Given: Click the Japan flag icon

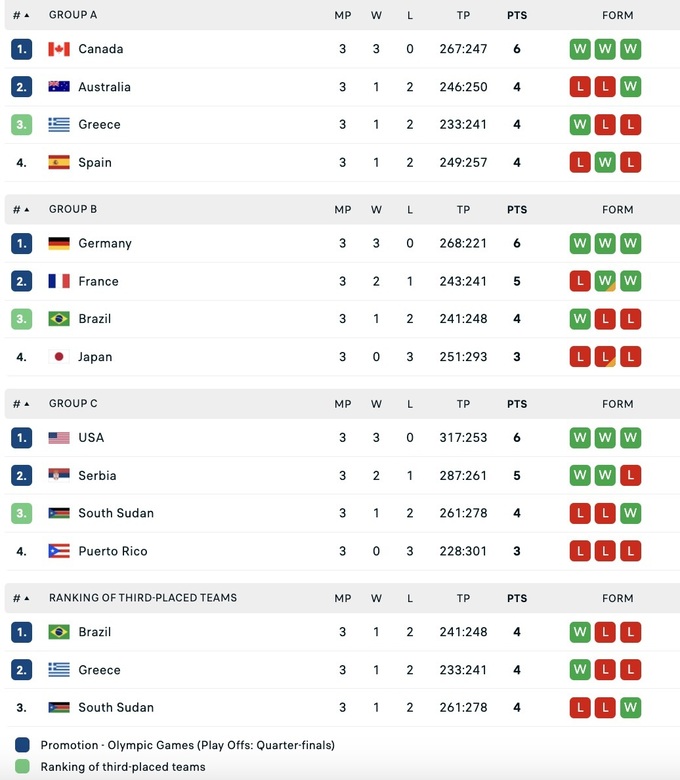Looking at the screenshot, I should pos(59,357).
